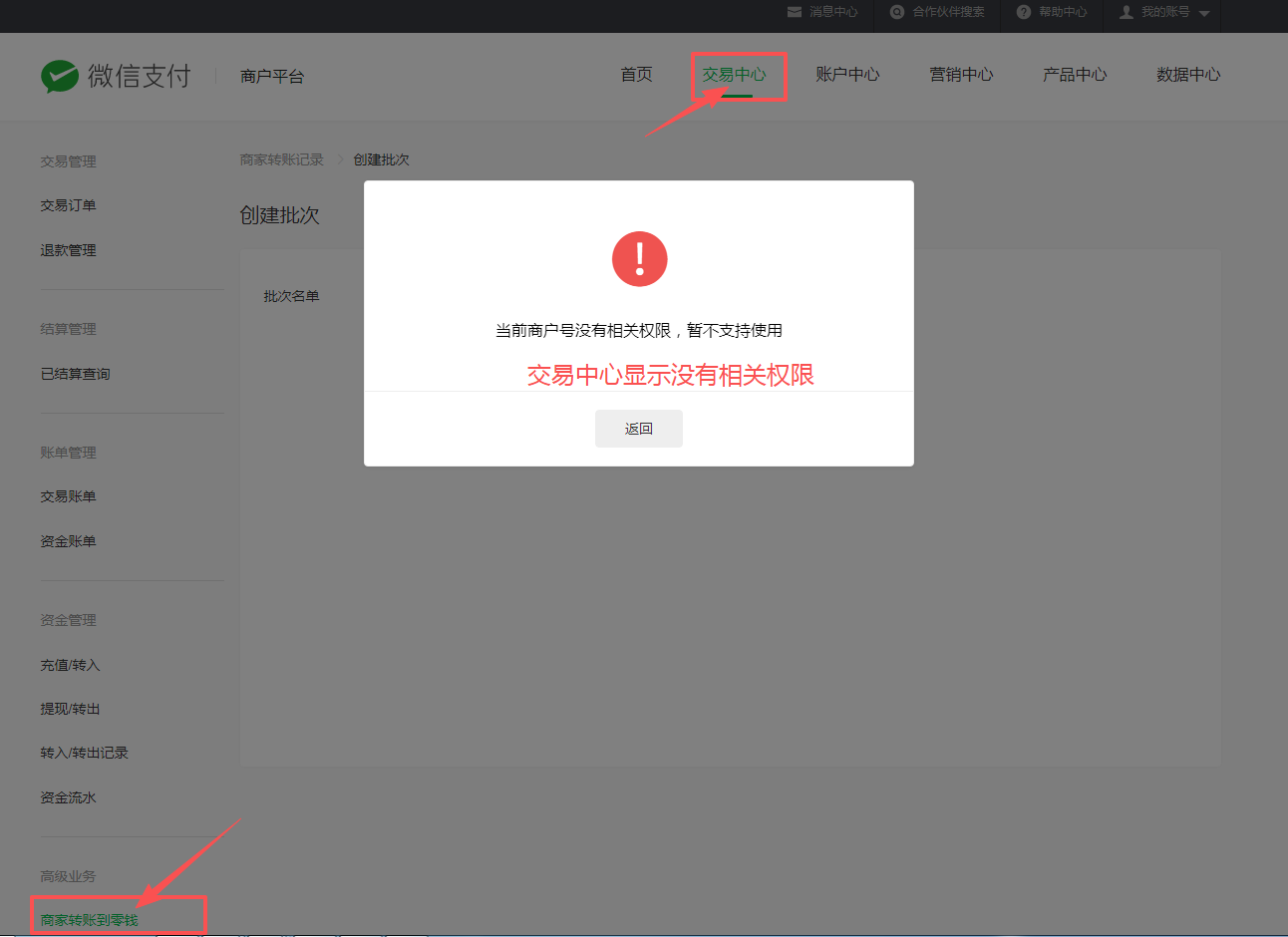Click the 结算管理 sidebar section header
Screen dimensions: 1288x937
tap(68, 329)
